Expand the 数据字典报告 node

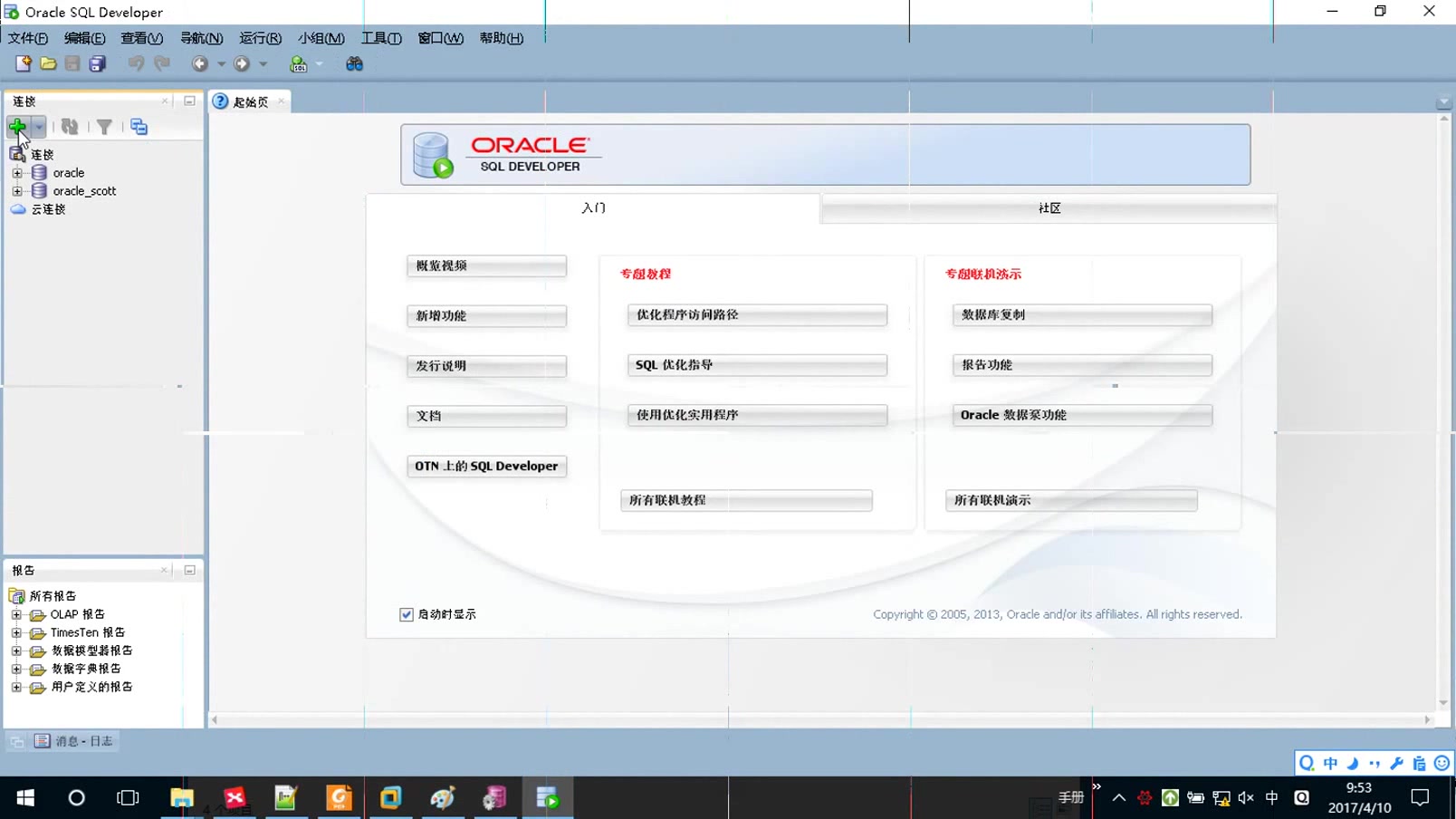[x=16, y=669]
